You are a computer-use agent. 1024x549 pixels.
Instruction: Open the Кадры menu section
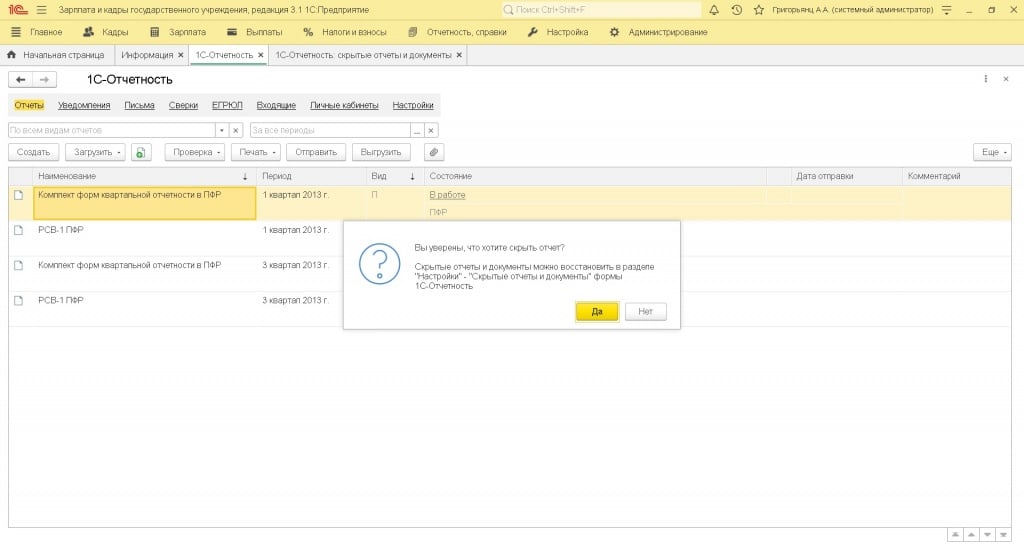106,32
